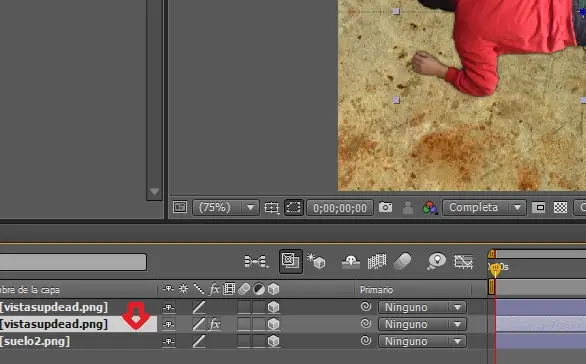The image size is (586, 364).
Task: Click quality slash column header icon
Action: [199, 289]
